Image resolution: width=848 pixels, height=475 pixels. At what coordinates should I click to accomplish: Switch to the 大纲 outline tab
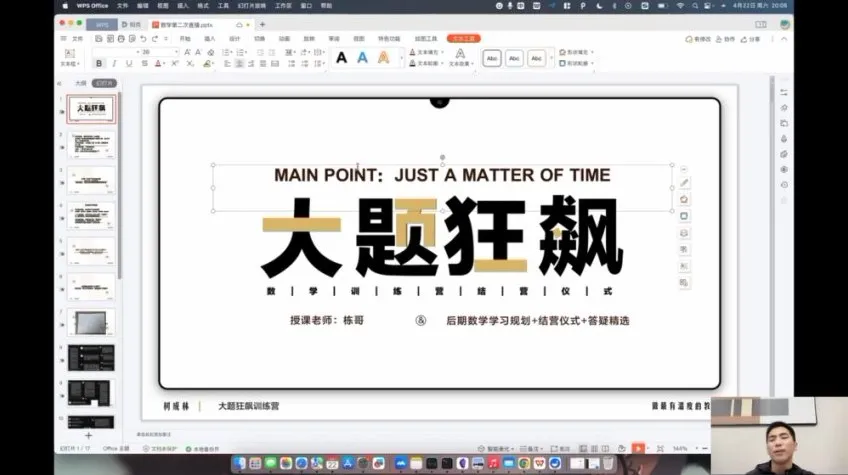80,83
